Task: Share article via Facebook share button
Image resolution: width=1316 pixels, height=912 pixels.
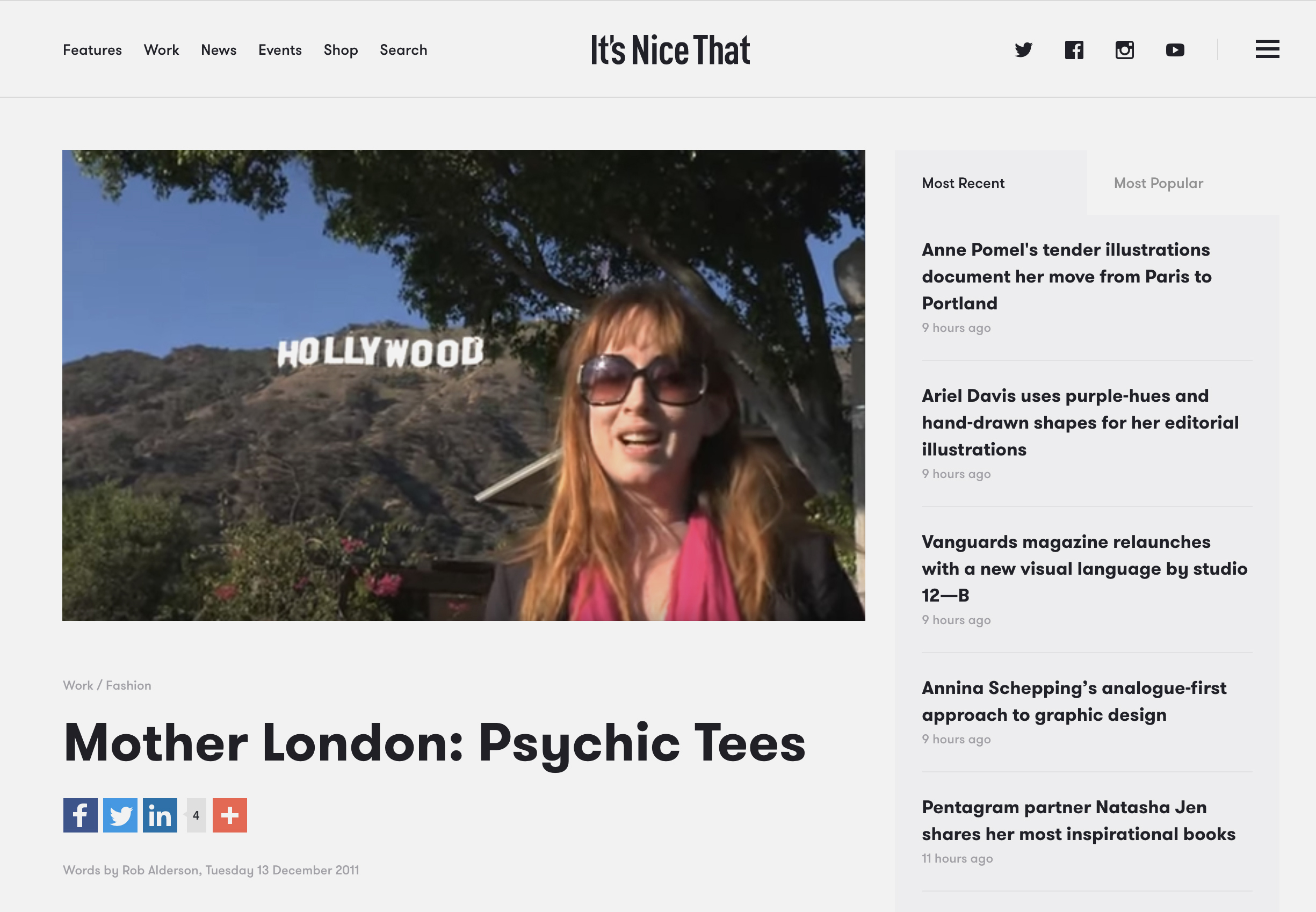Action: [x=80, y=815]
